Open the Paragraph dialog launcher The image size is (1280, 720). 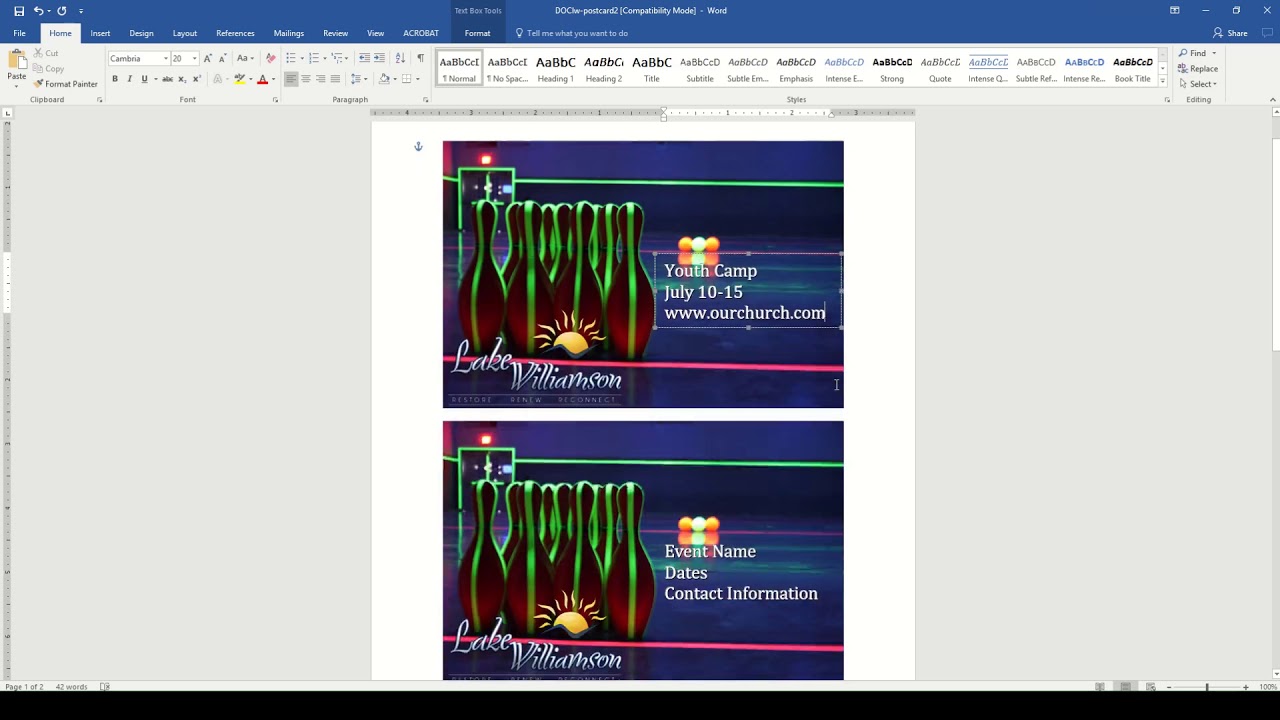coord(426,100)
